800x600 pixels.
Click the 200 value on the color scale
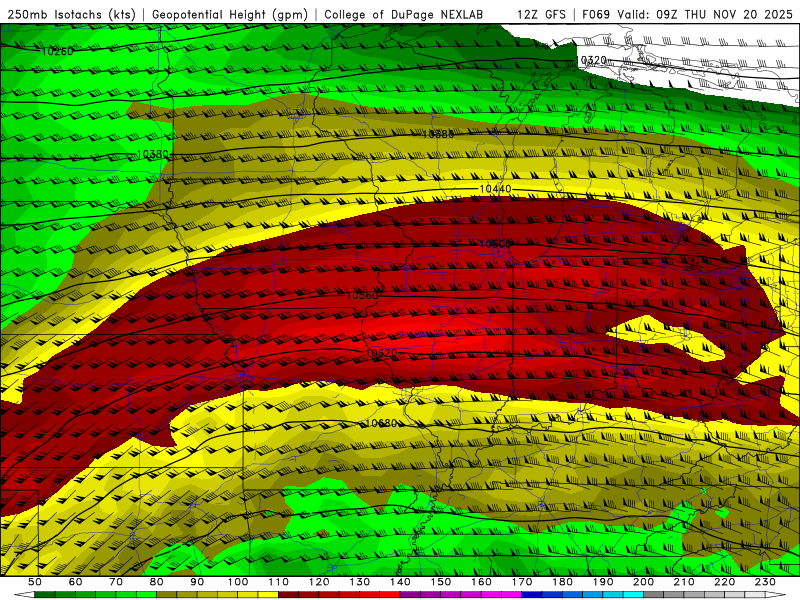643,582
